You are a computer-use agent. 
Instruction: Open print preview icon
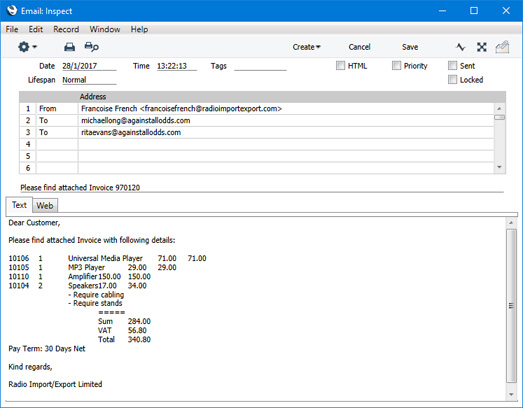tap(91, 47)
